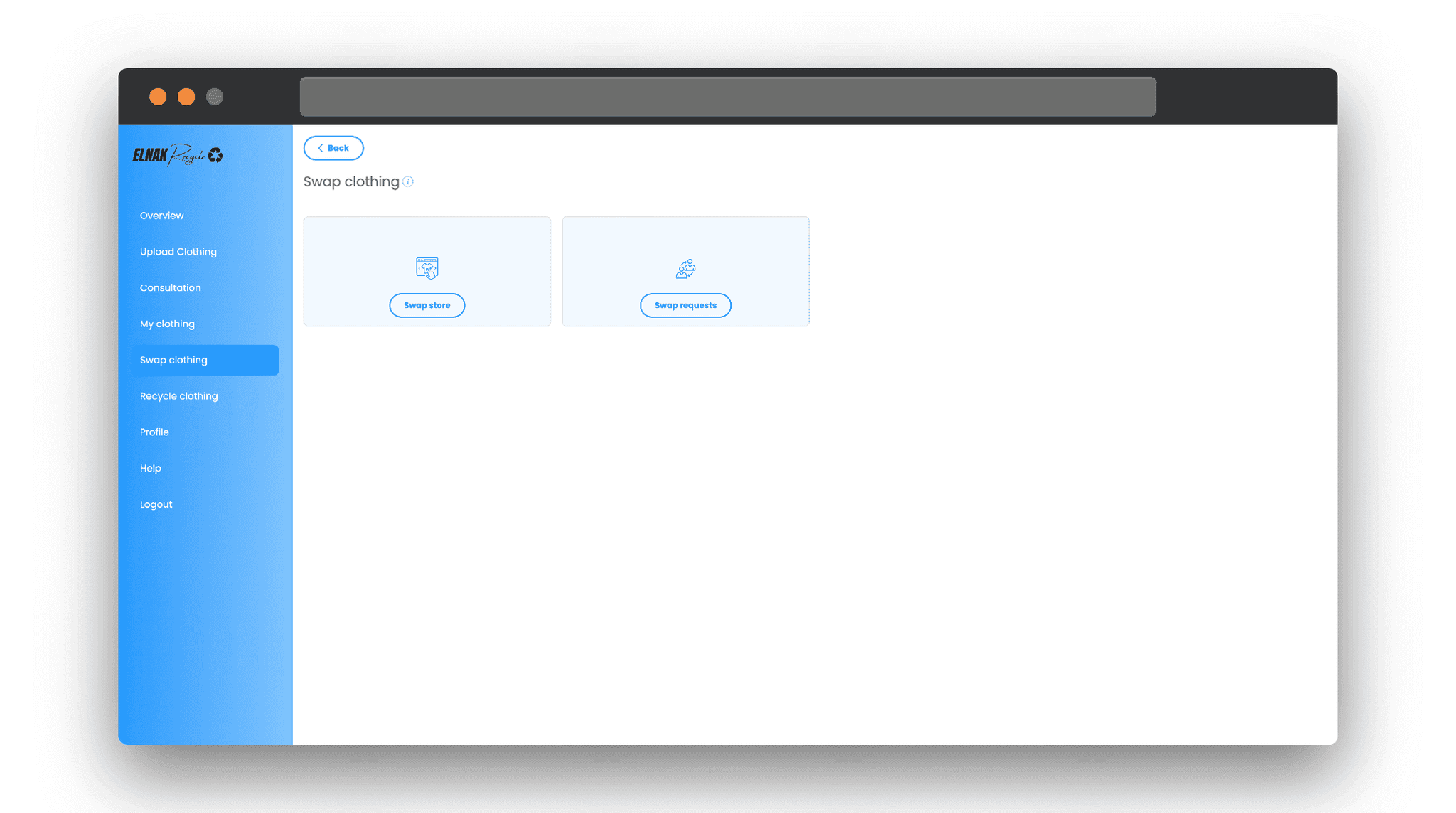Image resolution: width=1456 pixels, height=813 pixels.
Task: Click the Swap requests icon
Action: 685,267
